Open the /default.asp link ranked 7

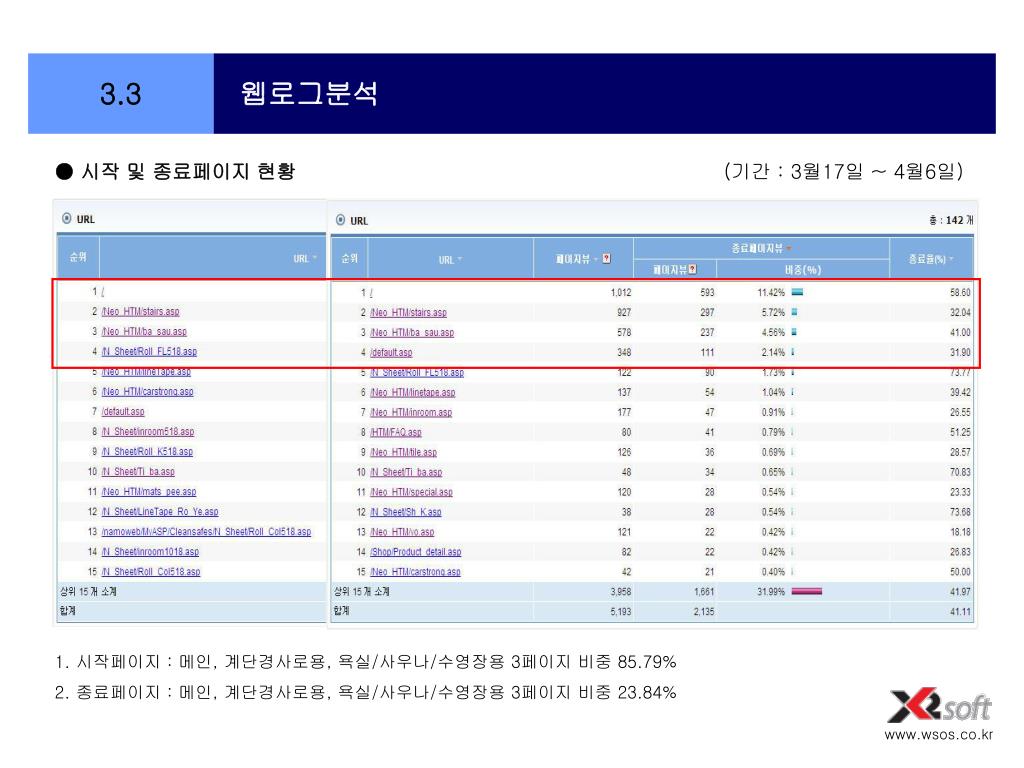click(123, 411)
